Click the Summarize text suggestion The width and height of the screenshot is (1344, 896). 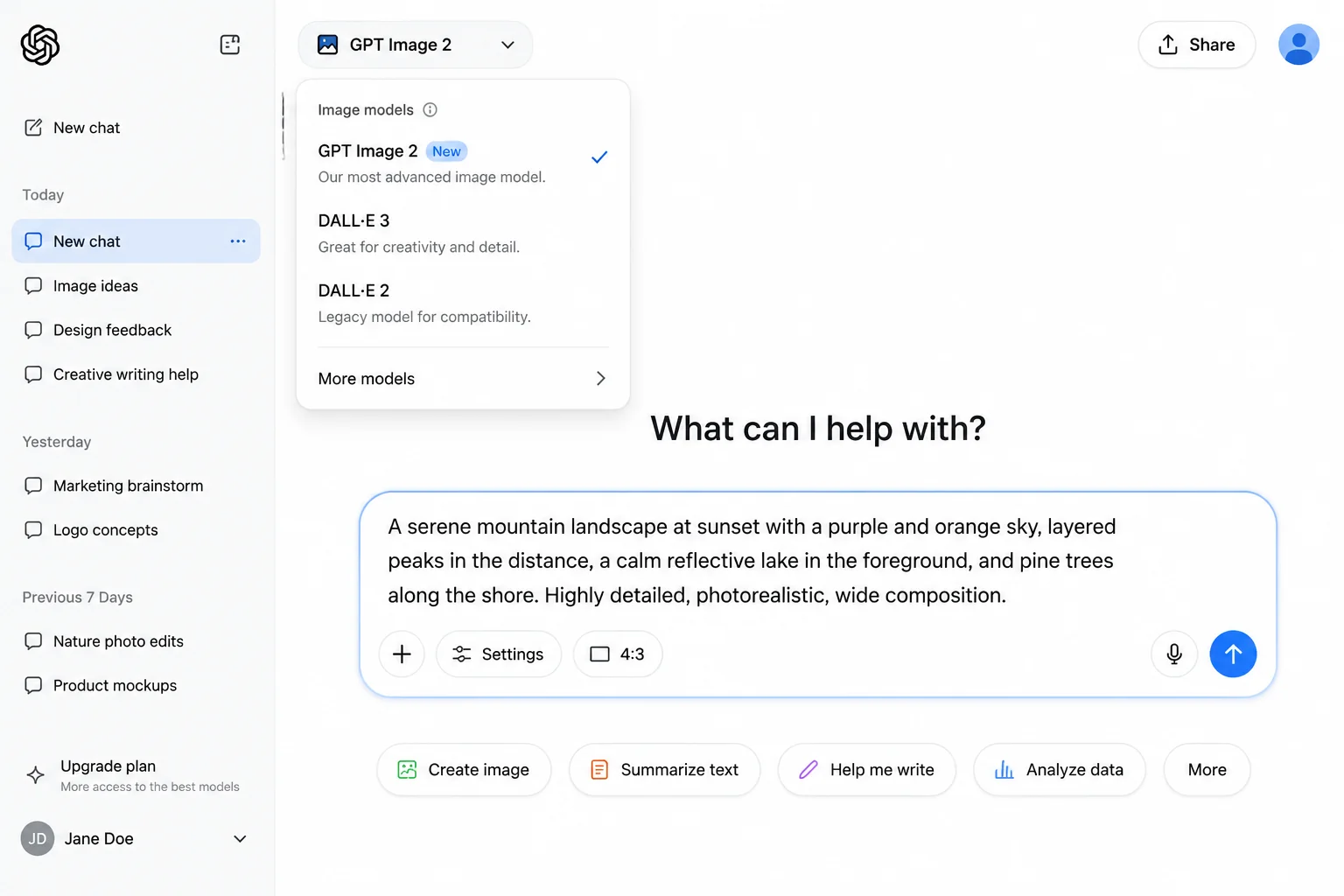[x=665, y=770]
